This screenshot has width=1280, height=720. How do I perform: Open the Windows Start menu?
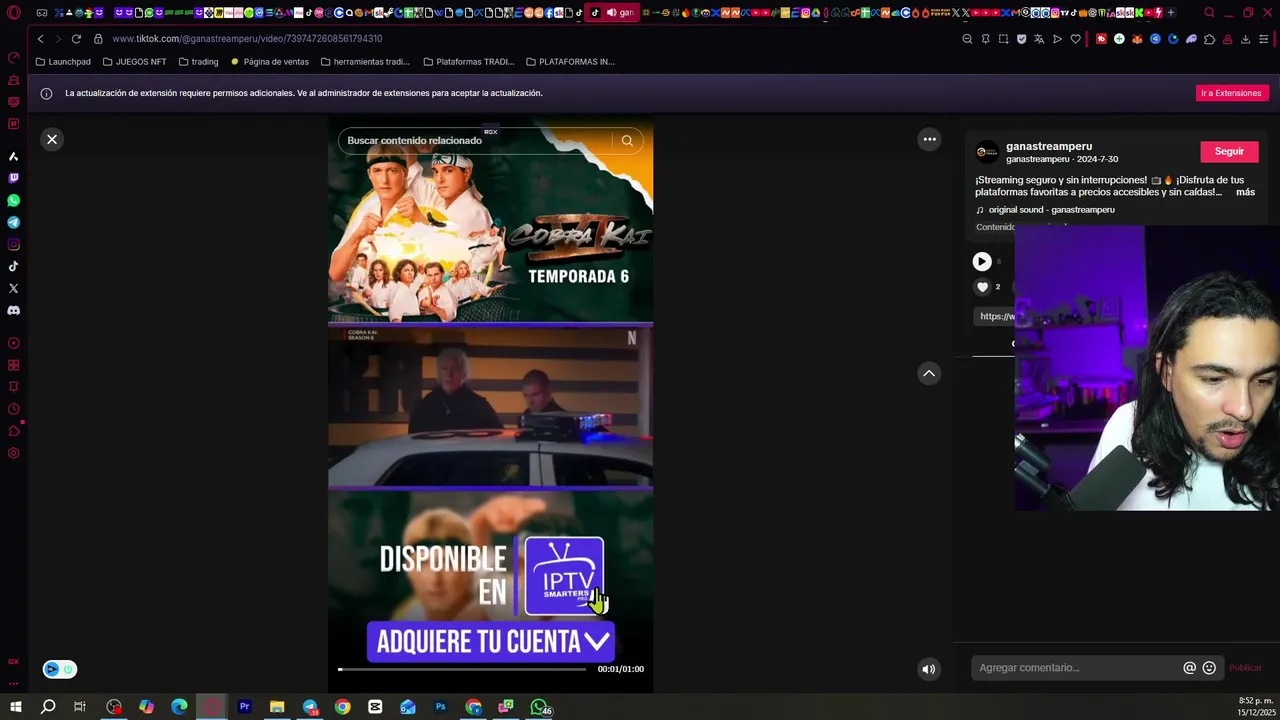(x=15, y=707)
